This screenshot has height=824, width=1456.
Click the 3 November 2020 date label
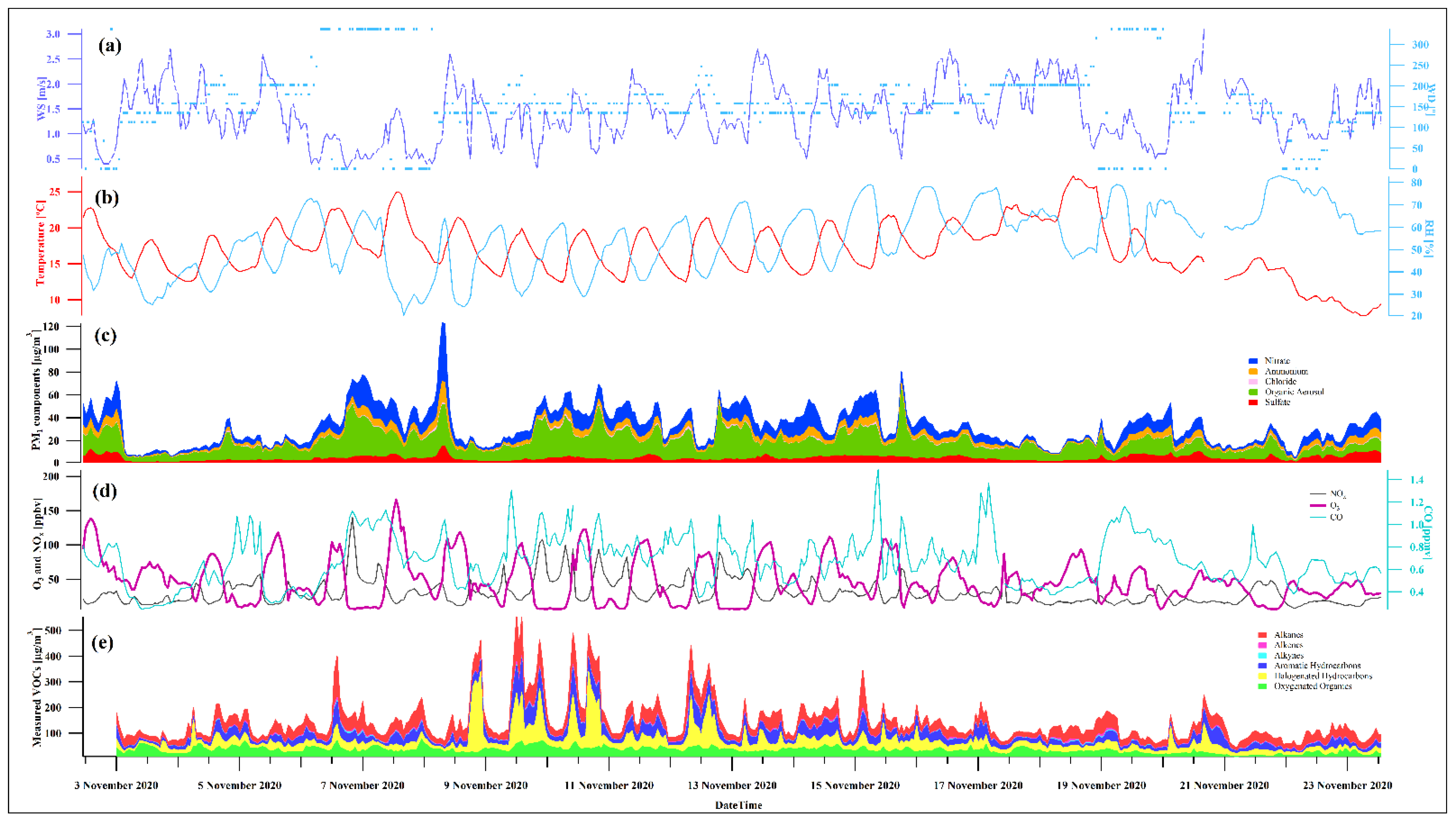click(117, 785)
